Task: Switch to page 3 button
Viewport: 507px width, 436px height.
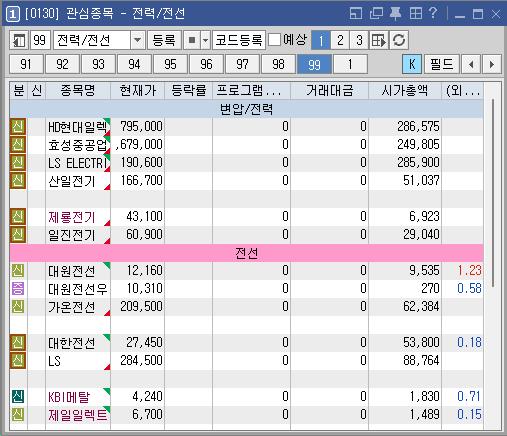Action: click(359, 40)
